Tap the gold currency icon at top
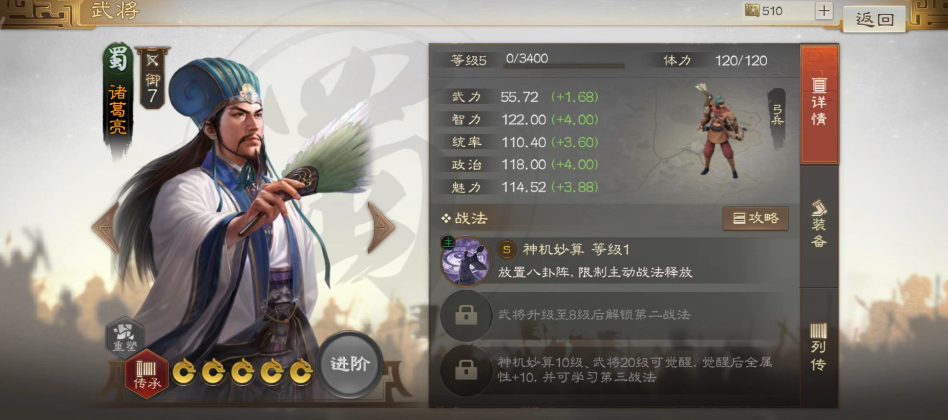The width and height of the screenshot is (948, 420). click(752, 10)
